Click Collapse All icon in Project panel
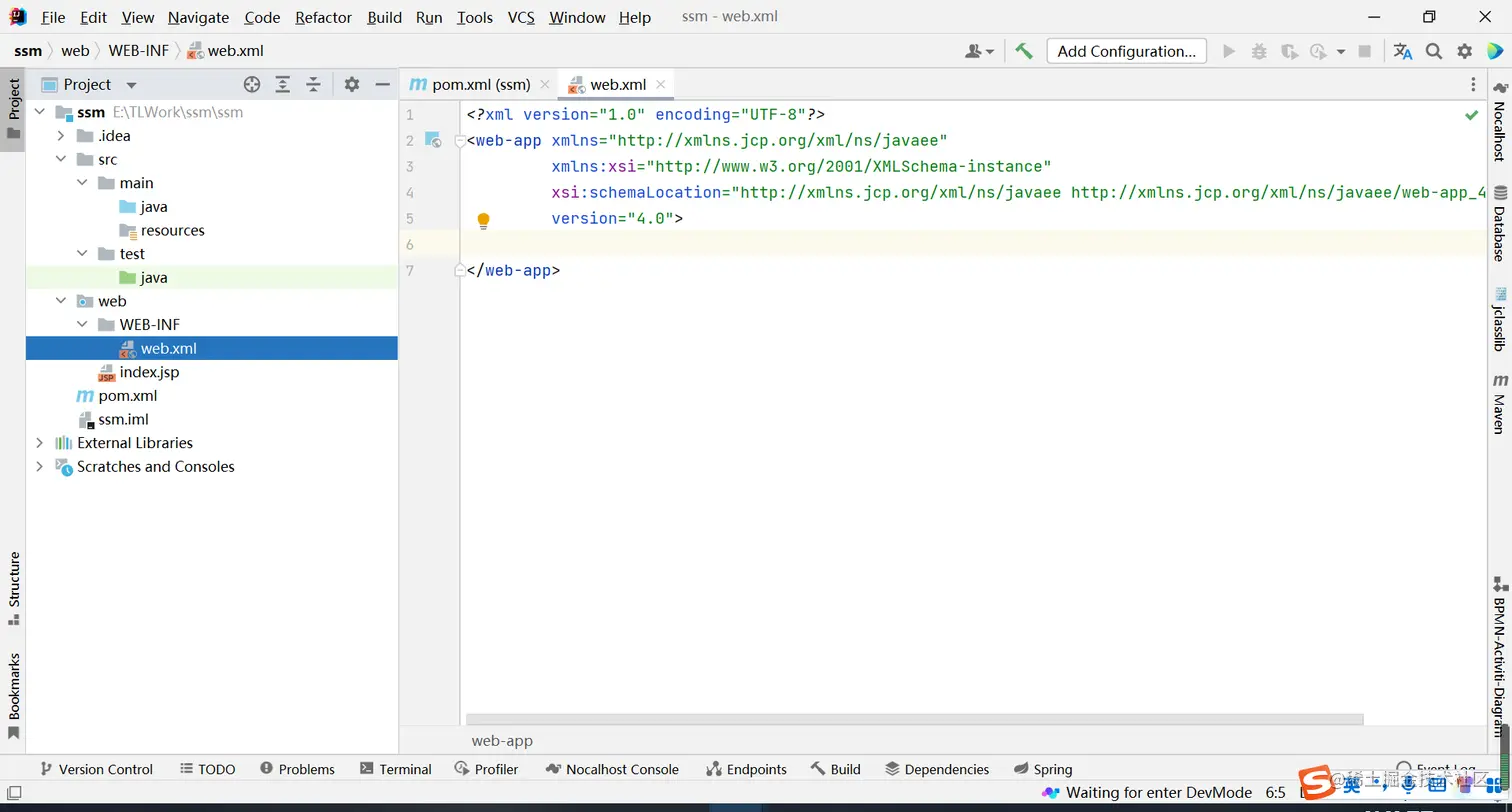The width and height of the screenshot is (1512, 812). click(313, 85)
